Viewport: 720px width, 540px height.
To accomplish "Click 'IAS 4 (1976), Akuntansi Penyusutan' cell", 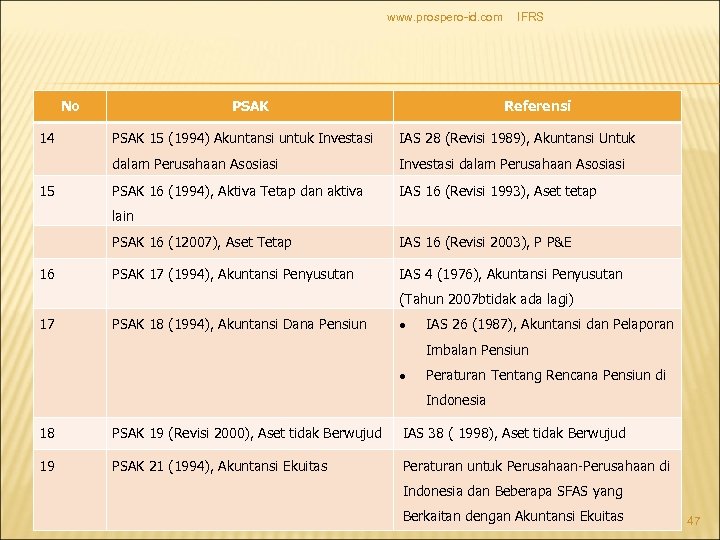I will [537, 283].
